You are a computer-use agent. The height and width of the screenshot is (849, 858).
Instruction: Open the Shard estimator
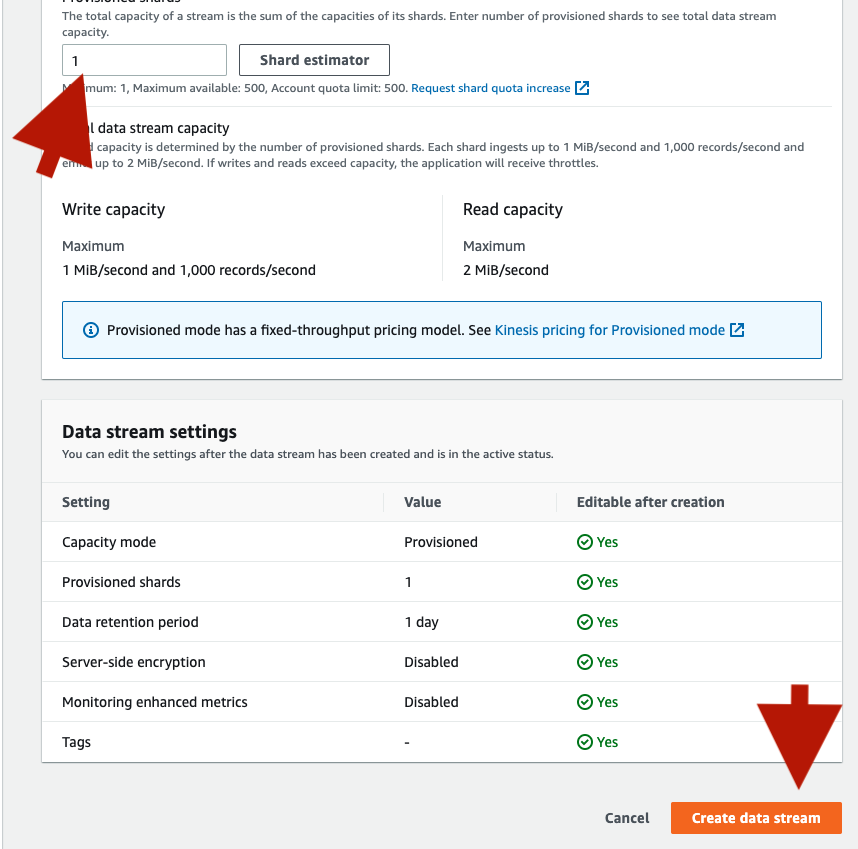pos(314,60)
